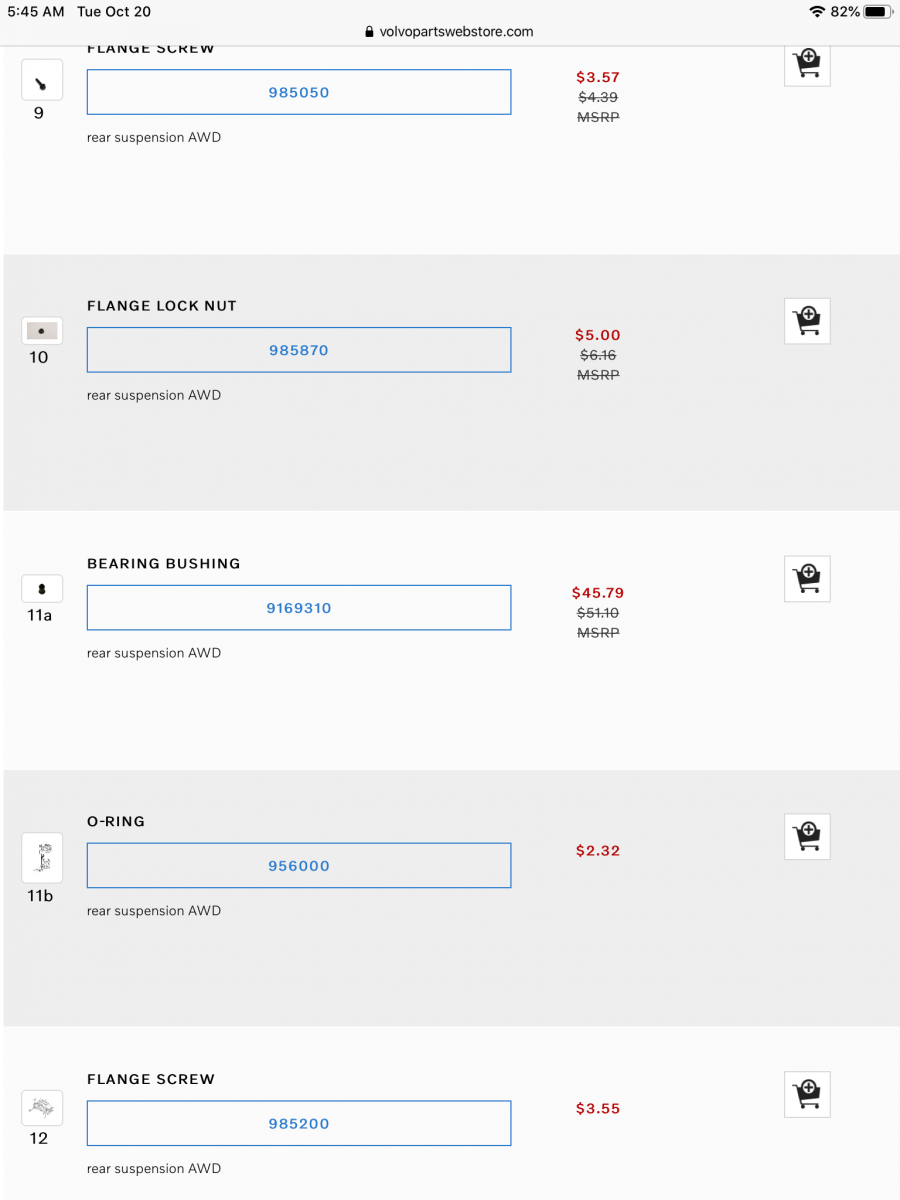Add Bearing Bushing to cart
Image resolution: width=900 pixels, height=1200 pixels.
(x=807, y=579)
